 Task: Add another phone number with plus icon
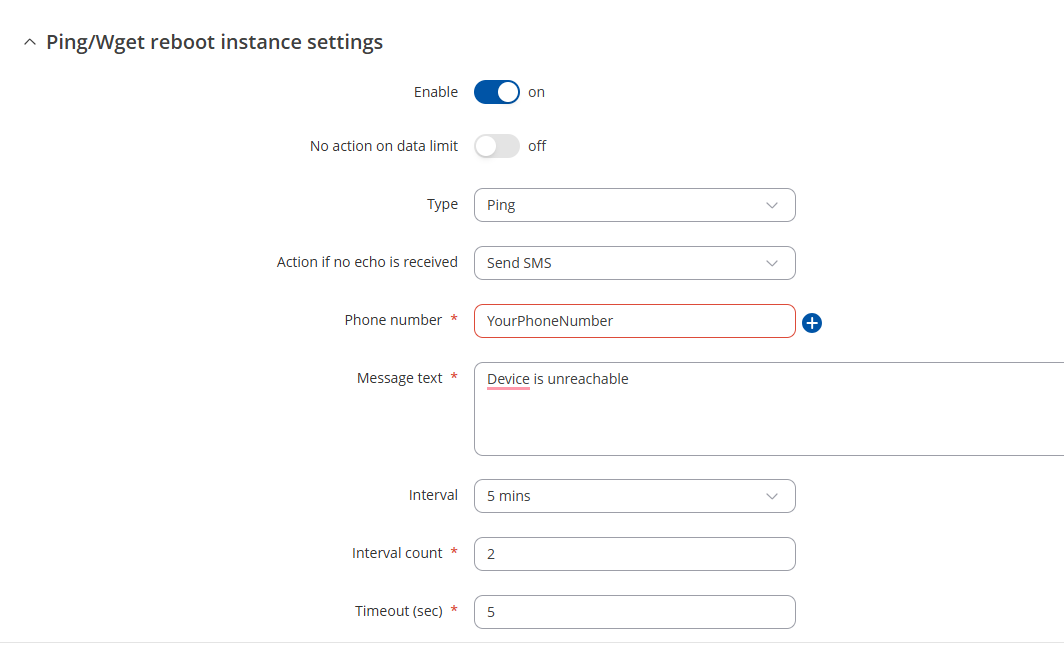812,322
